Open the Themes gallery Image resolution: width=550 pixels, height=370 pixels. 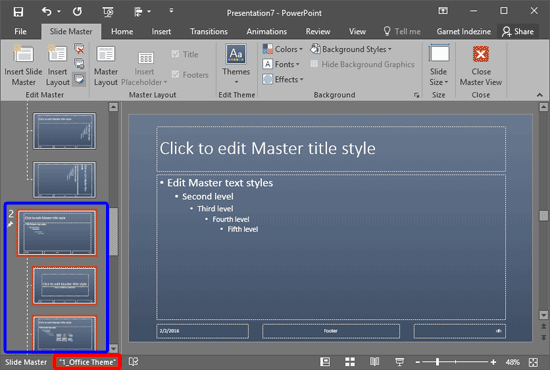point(236,65)
